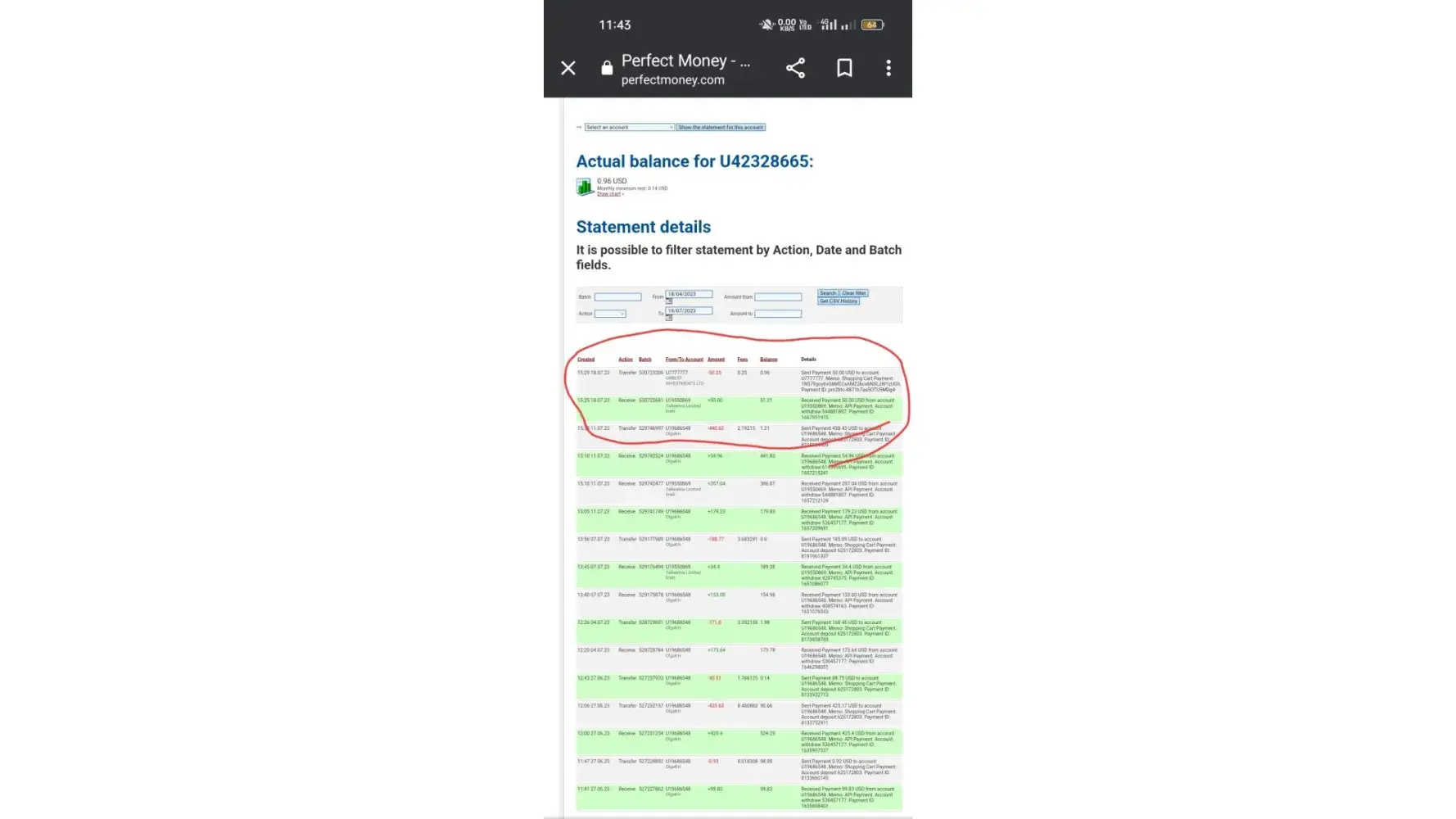Screen dimensions: 1456x819
Task: Open the To date calendar picker icon
Action: point(669,318)
